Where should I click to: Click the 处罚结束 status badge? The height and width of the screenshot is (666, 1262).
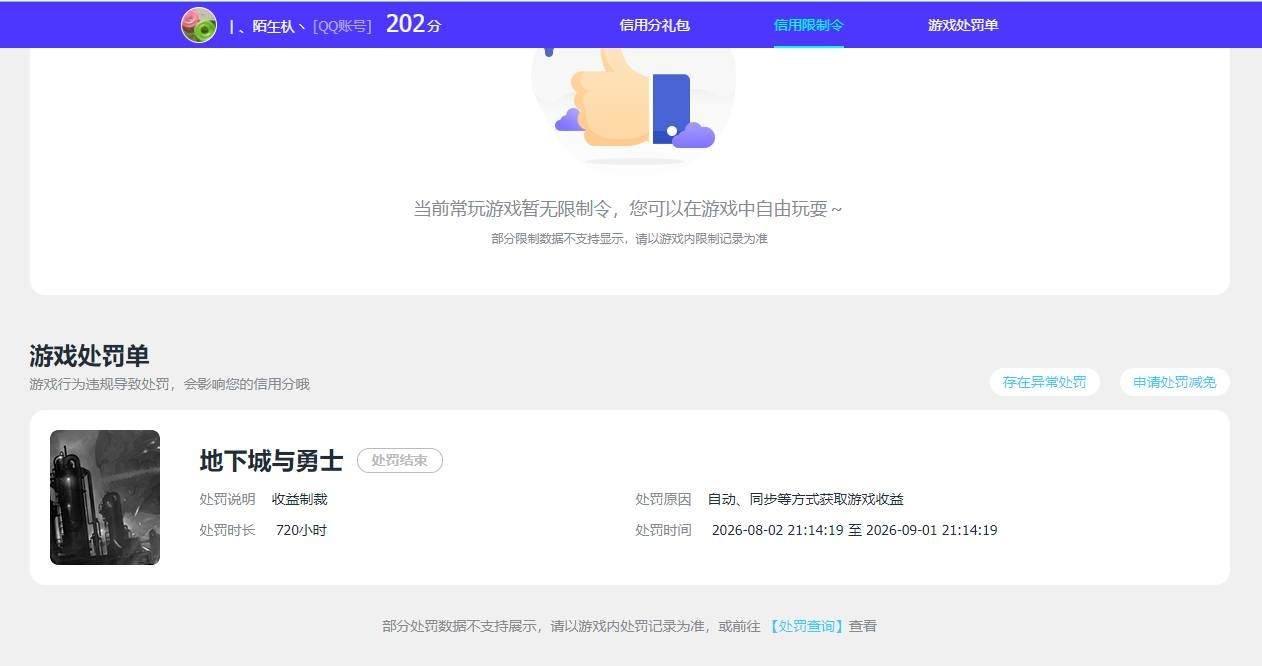[x=400, y=460]
